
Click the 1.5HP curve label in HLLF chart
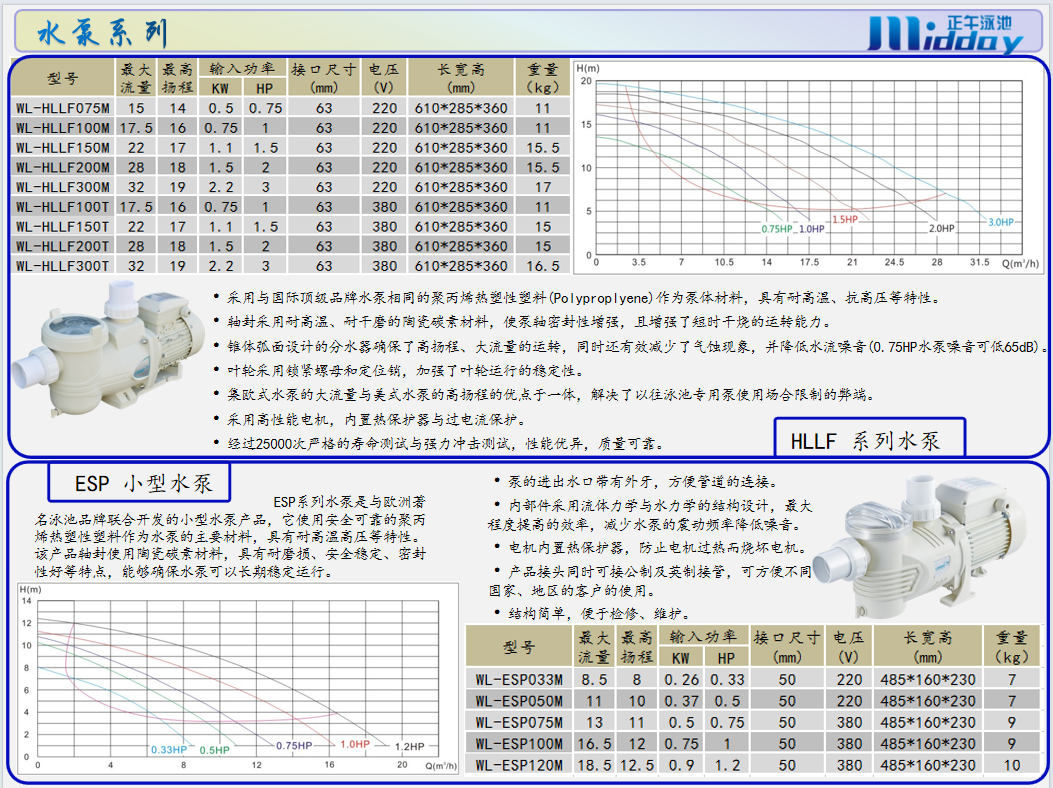[845, 220]
